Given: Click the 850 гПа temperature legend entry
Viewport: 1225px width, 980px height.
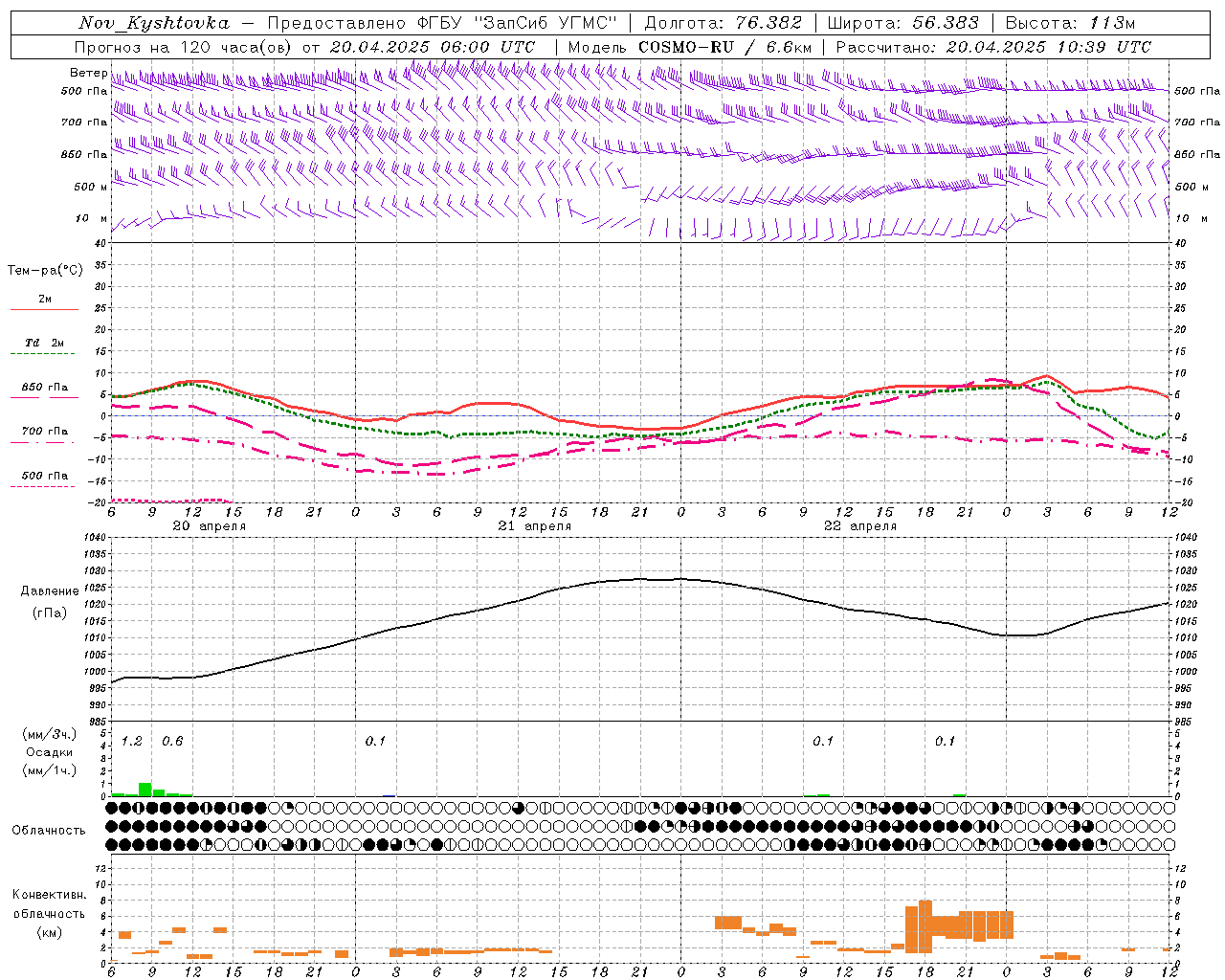Looking at the screenshot, I should (x=45, y=388).
